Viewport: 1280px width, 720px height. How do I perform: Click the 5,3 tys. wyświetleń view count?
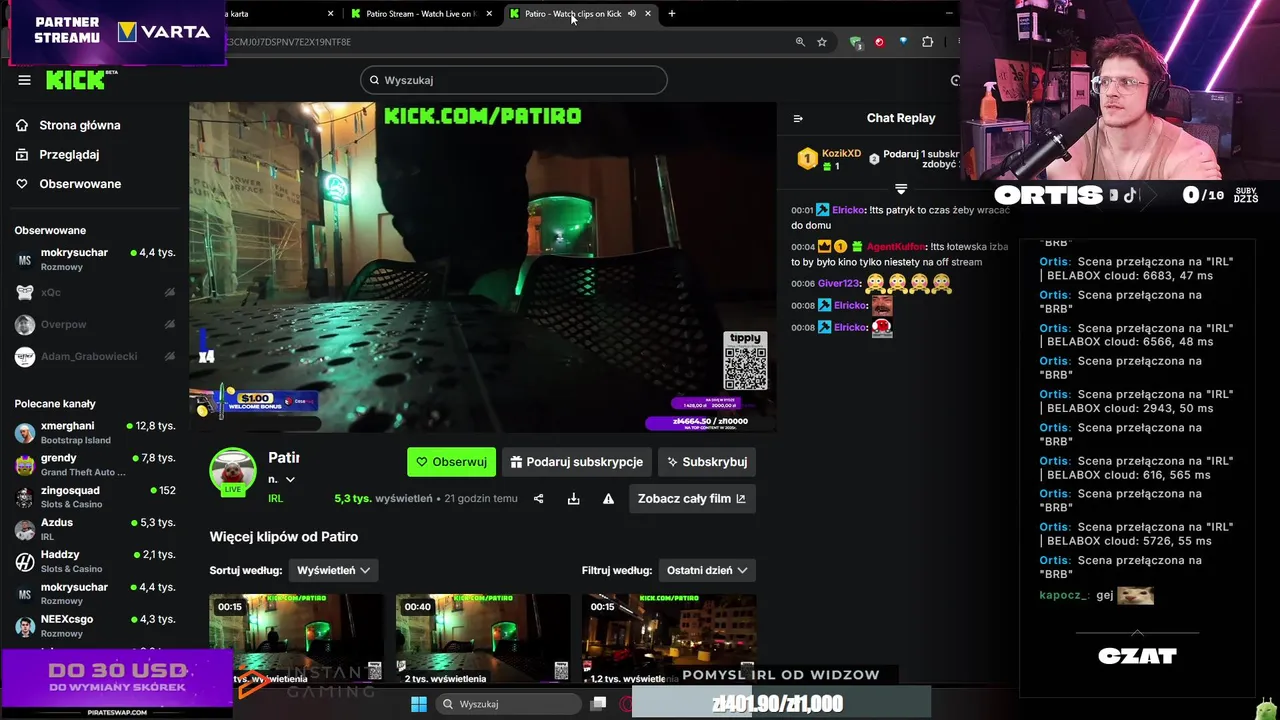click(383, 499)
